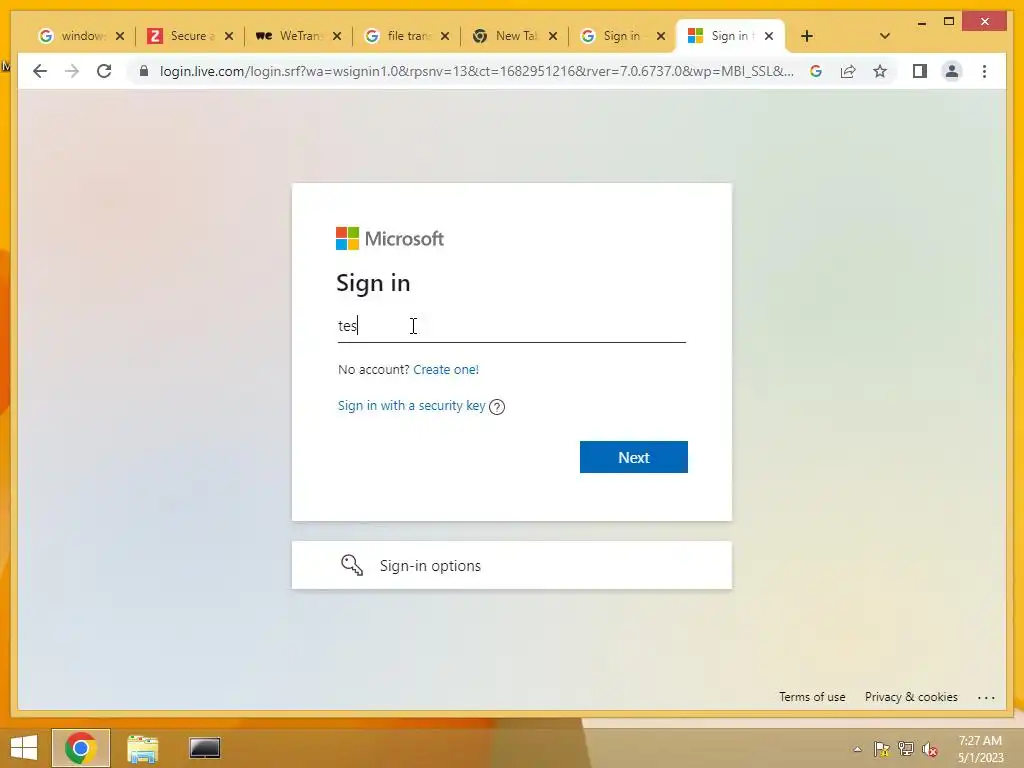Image resolution: width=1024 pixels, height=768 pixels.
Task: Click the key icon beside Sign-in options
Action: point(352,565)
